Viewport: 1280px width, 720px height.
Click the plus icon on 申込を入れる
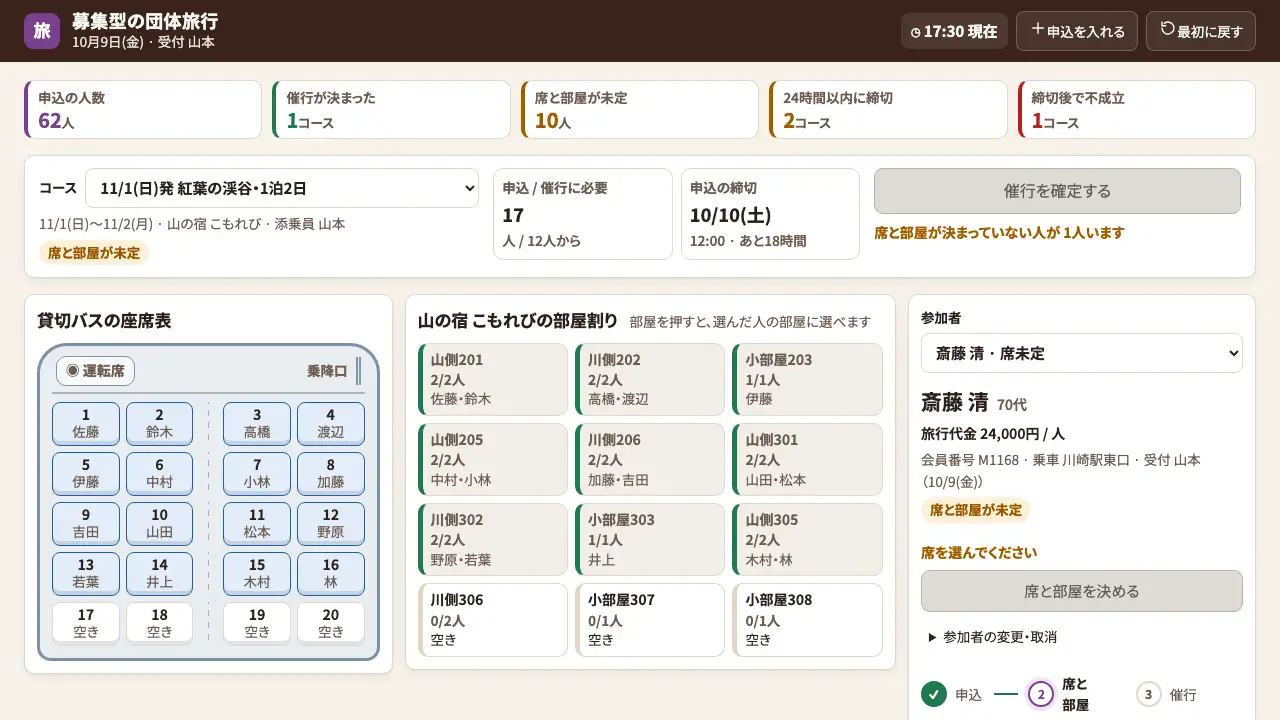coord(1037,30)
